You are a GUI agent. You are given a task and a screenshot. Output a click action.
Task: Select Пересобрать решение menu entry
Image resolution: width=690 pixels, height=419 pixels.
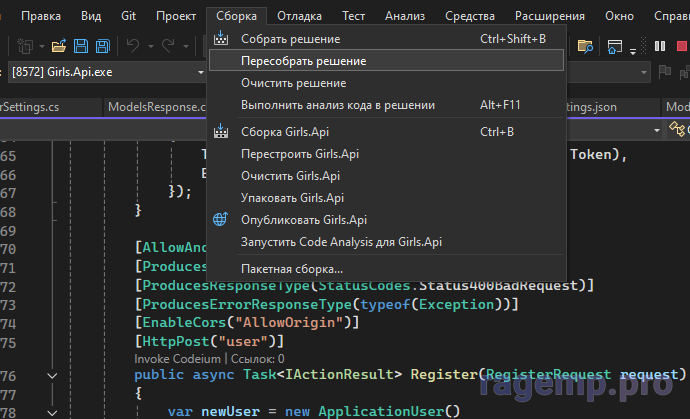pyautogui.click(x=303, y=61)
